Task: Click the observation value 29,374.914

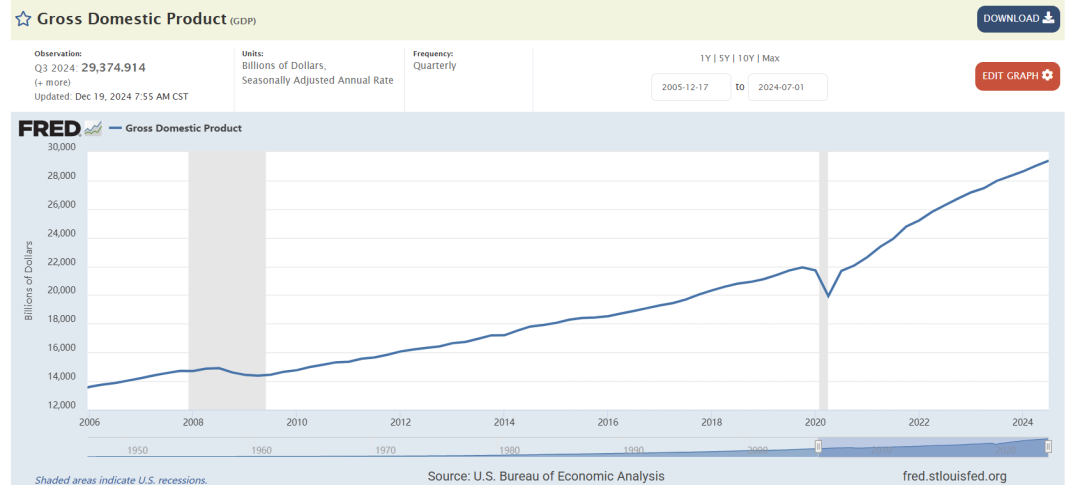Action: click(x=113, y=68)
